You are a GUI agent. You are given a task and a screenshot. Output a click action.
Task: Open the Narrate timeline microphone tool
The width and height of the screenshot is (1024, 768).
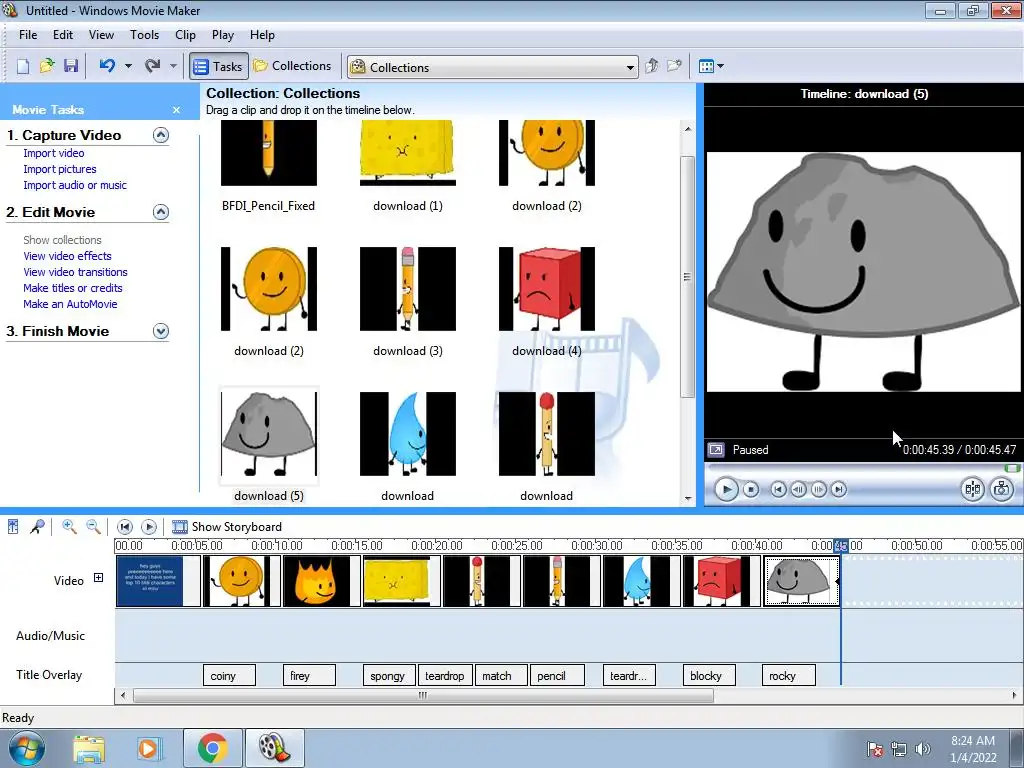point(37,527)
